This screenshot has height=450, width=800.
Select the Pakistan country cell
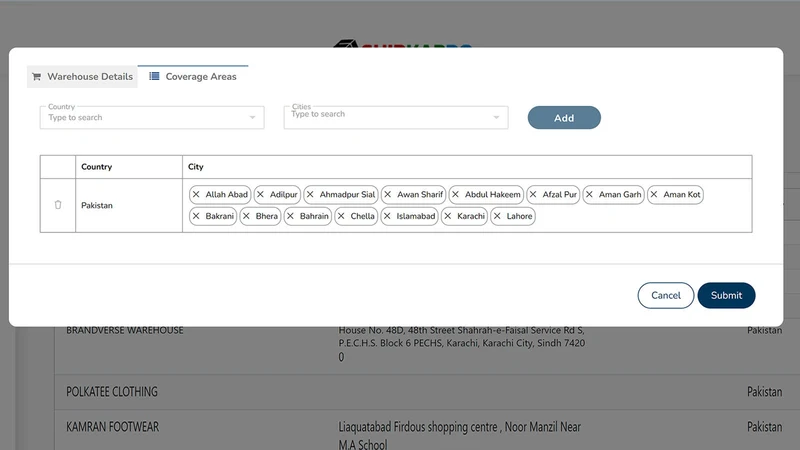coord(129,205)
